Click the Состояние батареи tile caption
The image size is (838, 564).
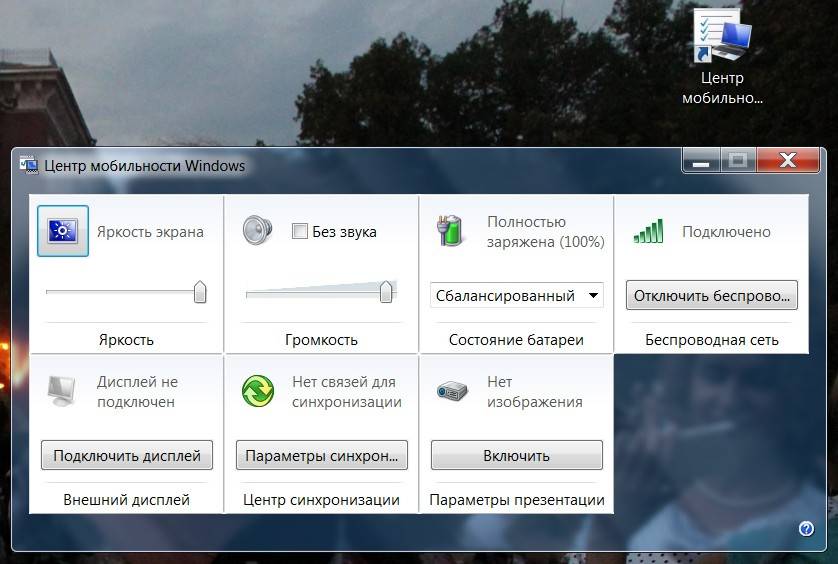(x=516, y=340)
